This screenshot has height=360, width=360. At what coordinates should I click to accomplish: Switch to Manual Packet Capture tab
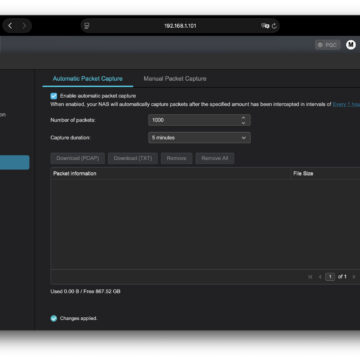(x=175, y=79)
